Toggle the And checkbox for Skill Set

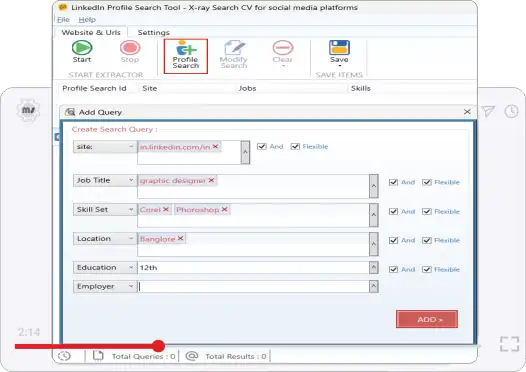click(x=393, y=211)
